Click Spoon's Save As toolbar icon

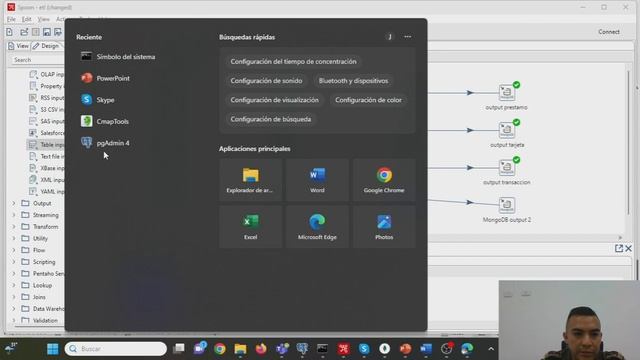pyautogui.click(x=58, y=32)
